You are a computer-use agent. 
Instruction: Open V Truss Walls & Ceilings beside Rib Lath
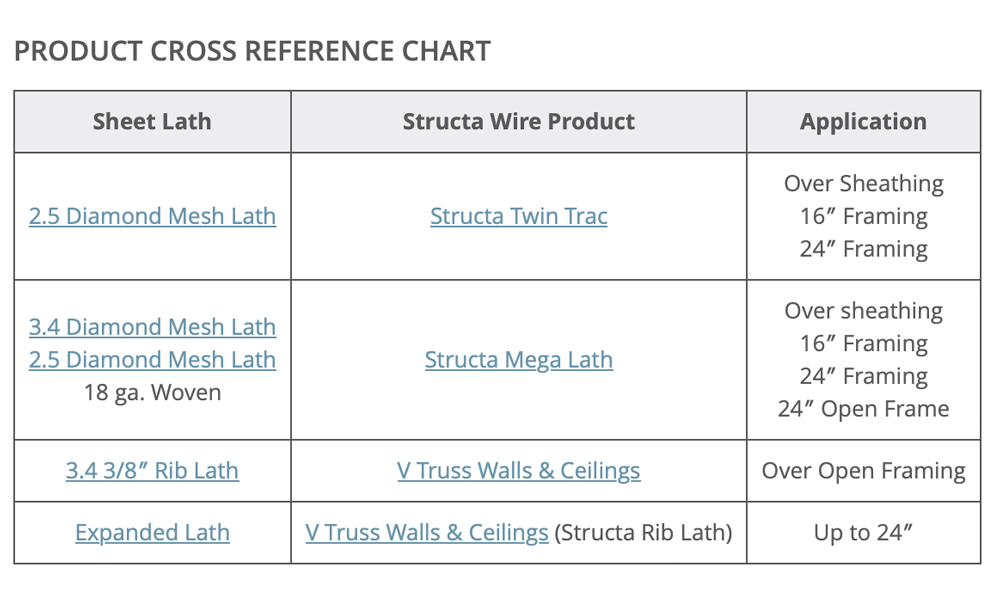pyautogui.click(x=518, y=471)
